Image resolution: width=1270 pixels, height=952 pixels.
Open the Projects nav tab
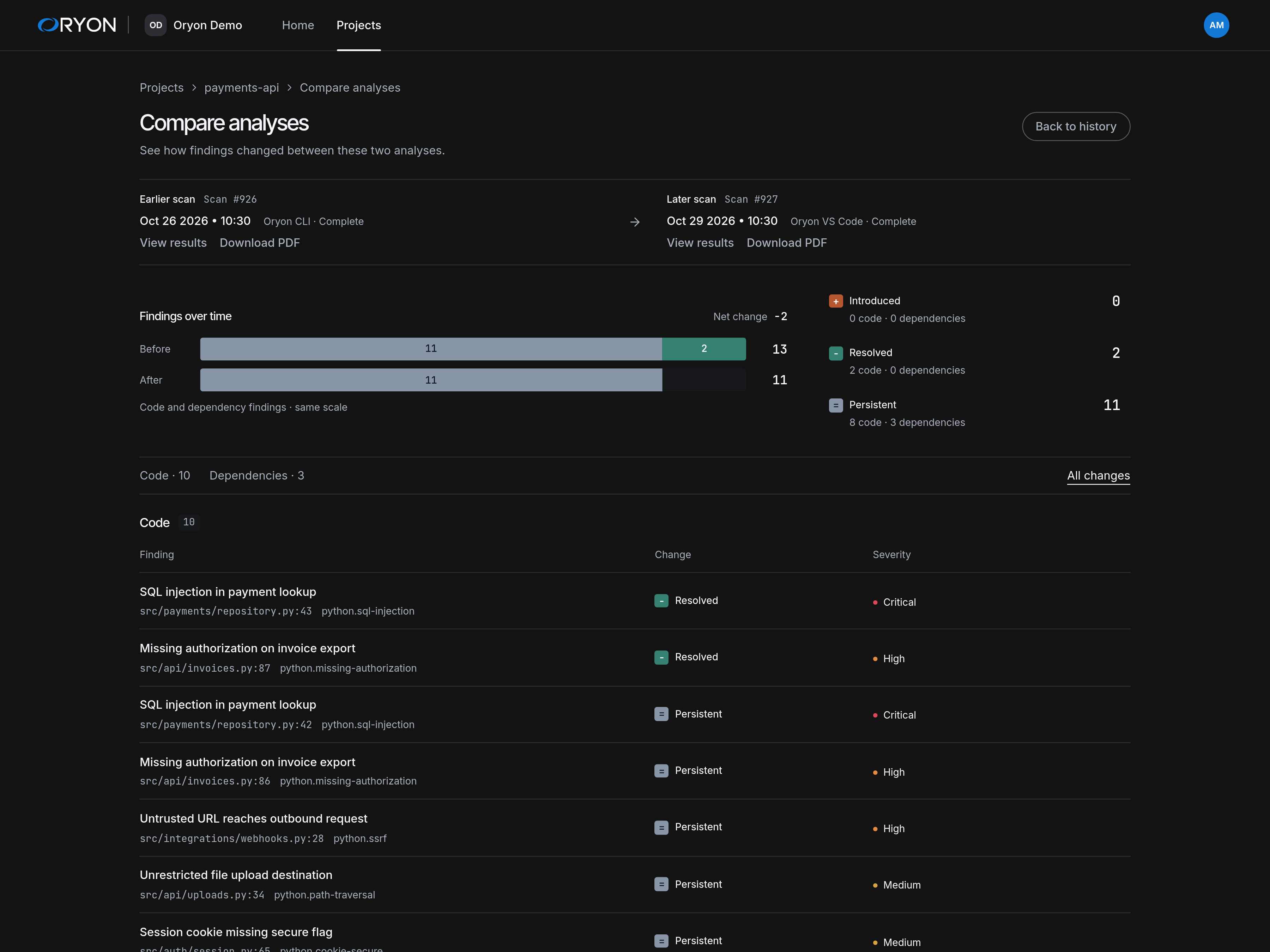359,25
